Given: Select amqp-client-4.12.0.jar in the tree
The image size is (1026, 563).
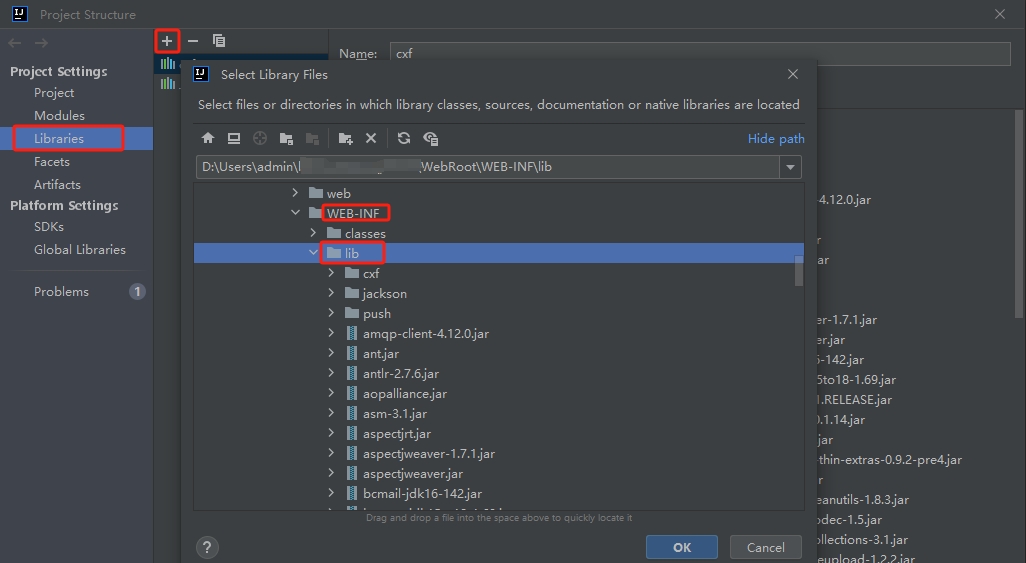Looking at the screenshot, I should point(426,333).
